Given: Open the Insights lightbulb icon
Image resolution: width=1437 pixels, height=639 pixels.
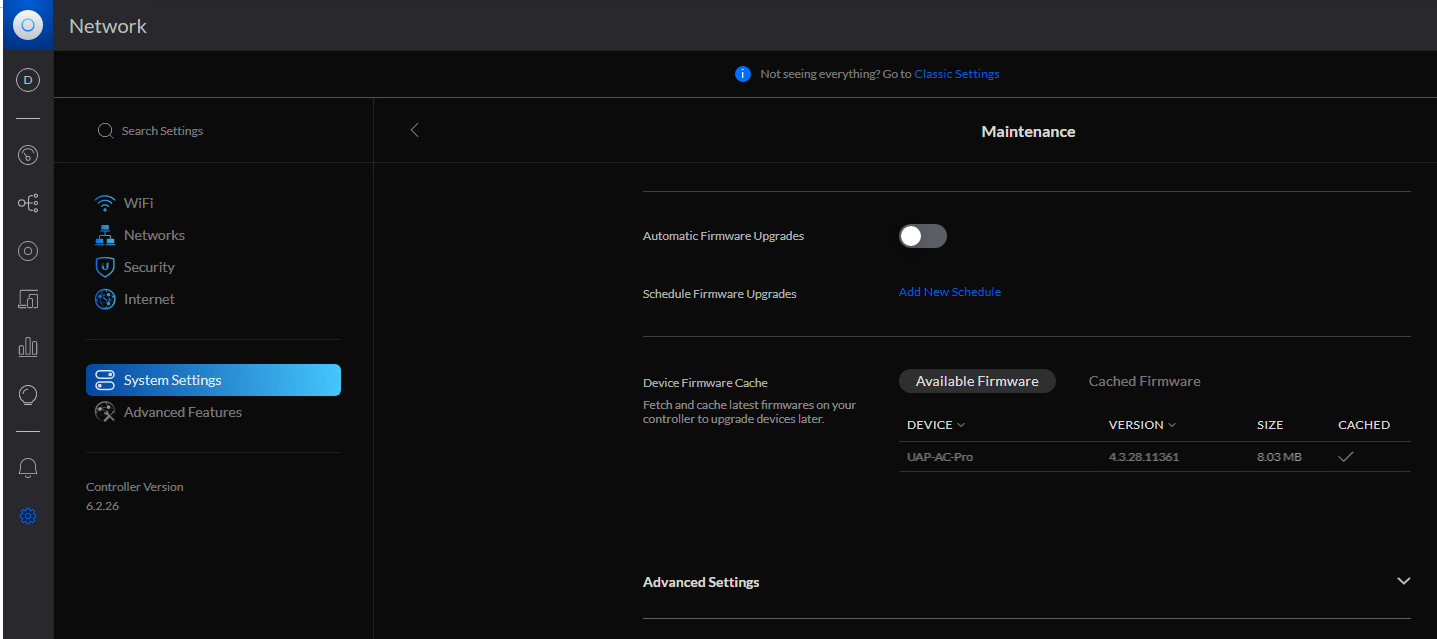Looking at the screenshot, I should coord(28,395).
